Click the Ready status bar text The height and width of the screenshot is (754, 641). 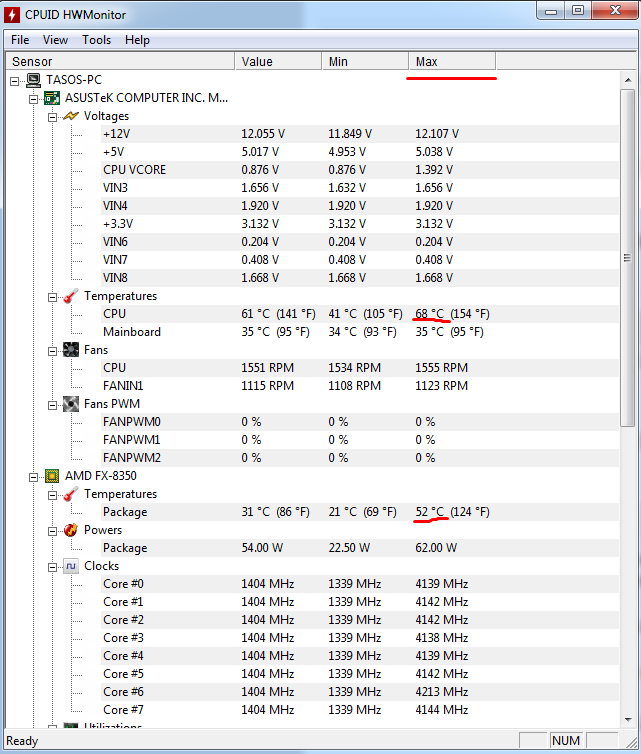point(22,741)
